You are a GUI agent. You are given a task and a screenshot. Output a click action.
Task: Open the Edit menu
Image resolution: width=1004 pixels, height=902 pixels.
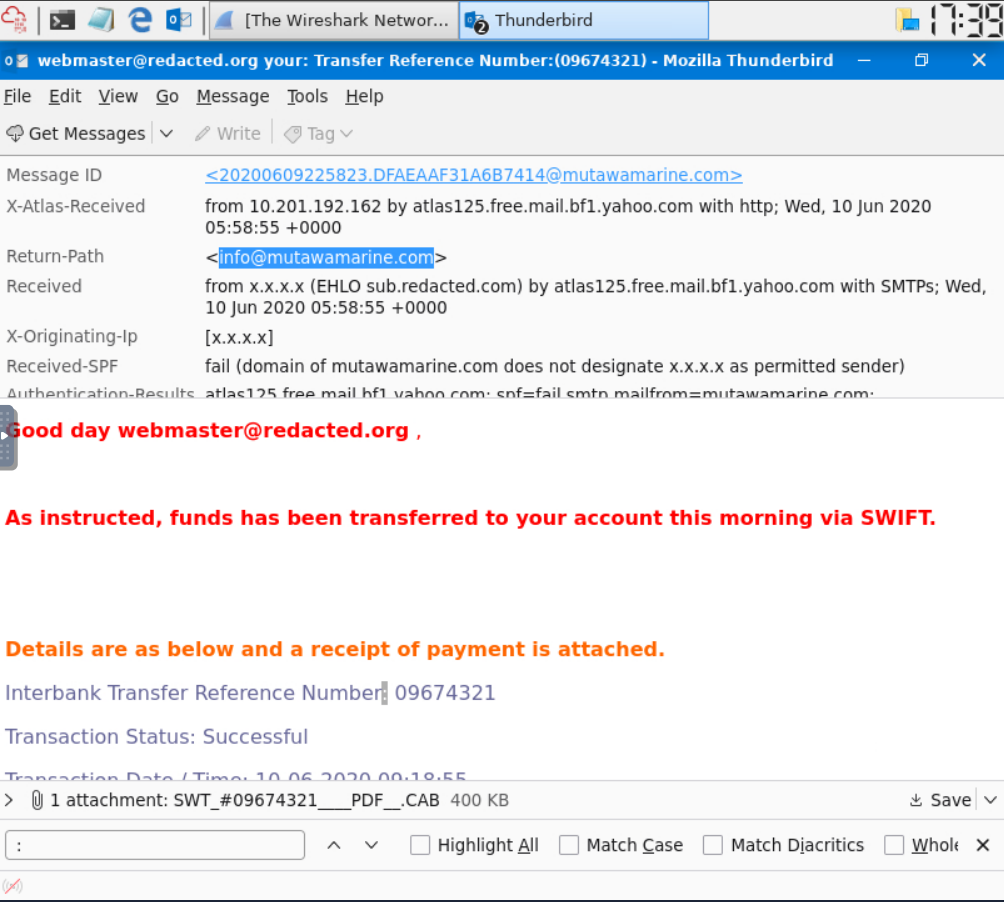coord(65,97)
